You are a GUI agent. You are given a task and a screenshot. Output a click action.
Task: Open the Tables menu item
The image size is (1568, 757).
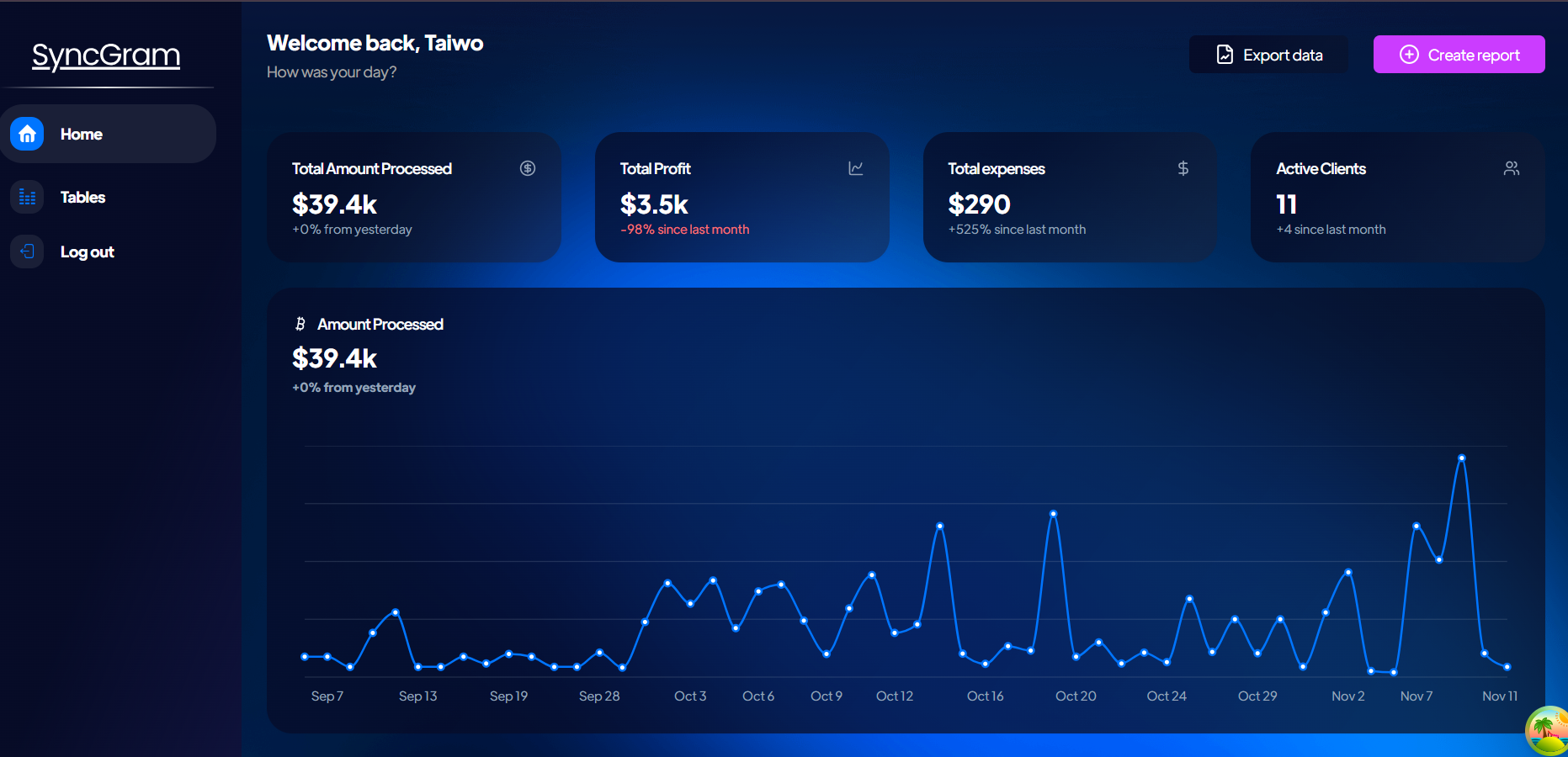coord(82,198)
